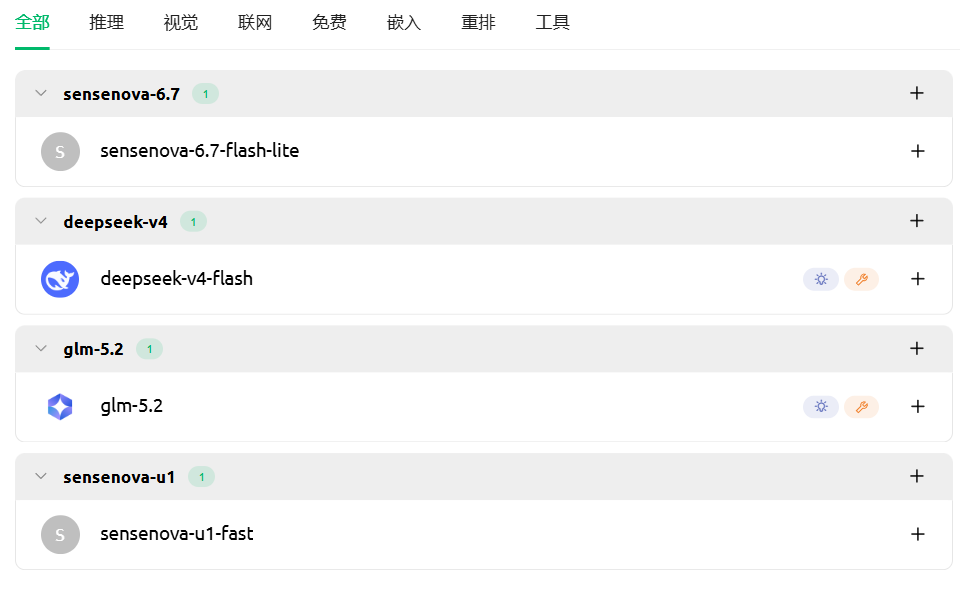Add the sensenova-u1-fast model via plus icon
The image size is (960, 601).
tap(917, 534)
